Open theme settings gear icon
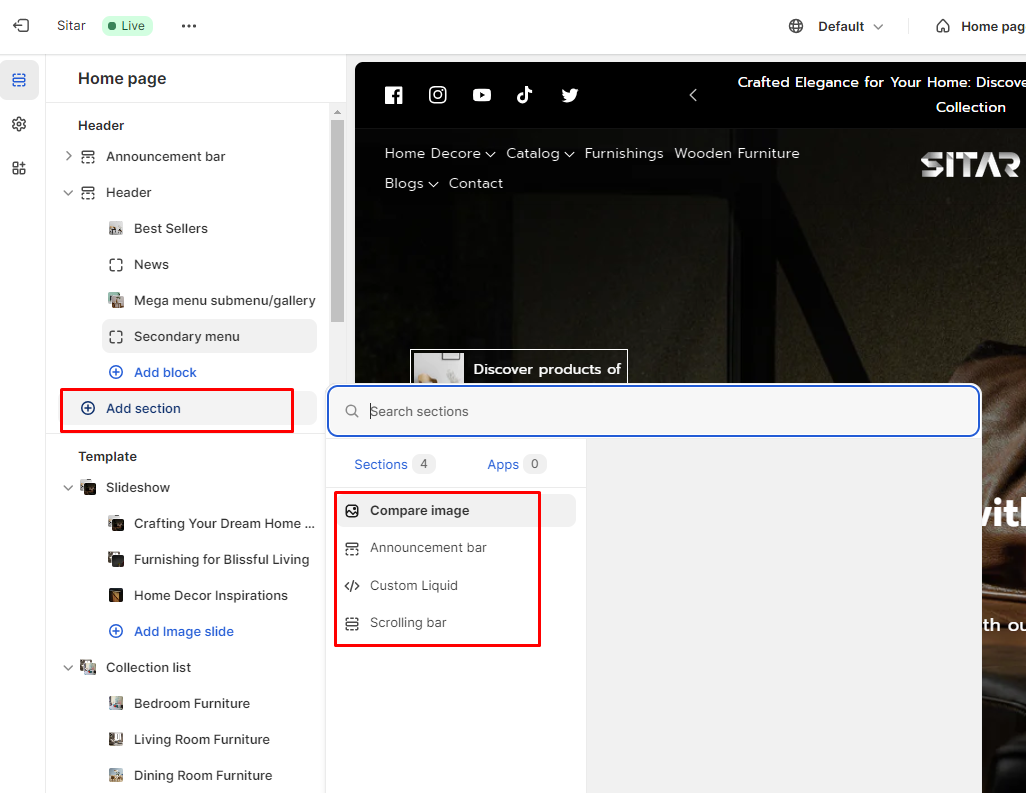Screen dimensions: 1026x793 click(x=19, y=124)
